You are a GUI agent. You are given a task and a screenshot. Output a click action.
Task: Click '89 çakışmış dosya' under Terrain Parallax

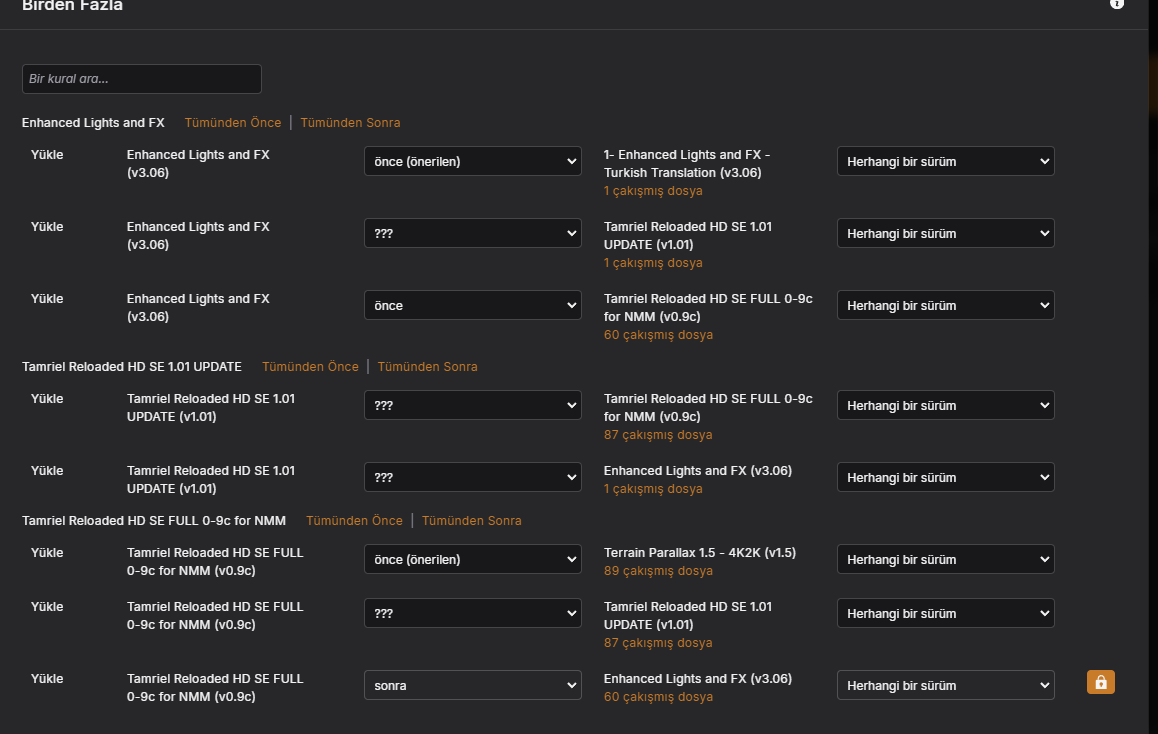click(658, 571)
